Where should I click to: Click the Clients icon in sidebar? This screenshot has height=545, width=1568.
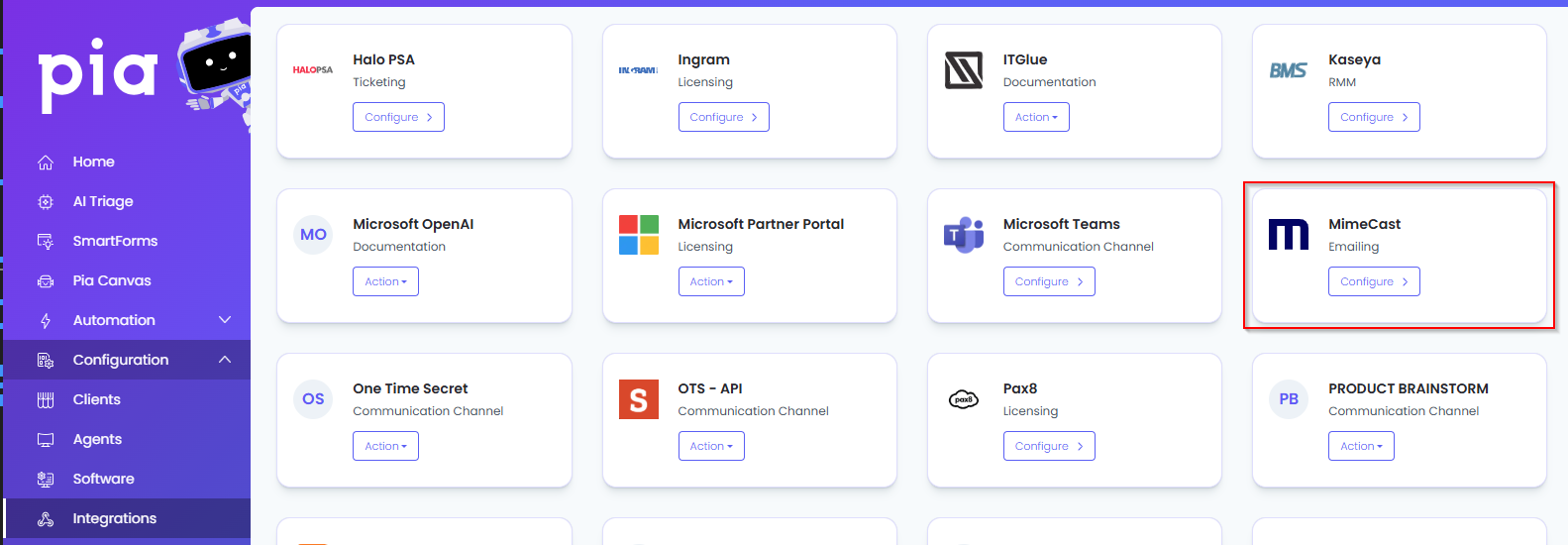coord(46,400)
